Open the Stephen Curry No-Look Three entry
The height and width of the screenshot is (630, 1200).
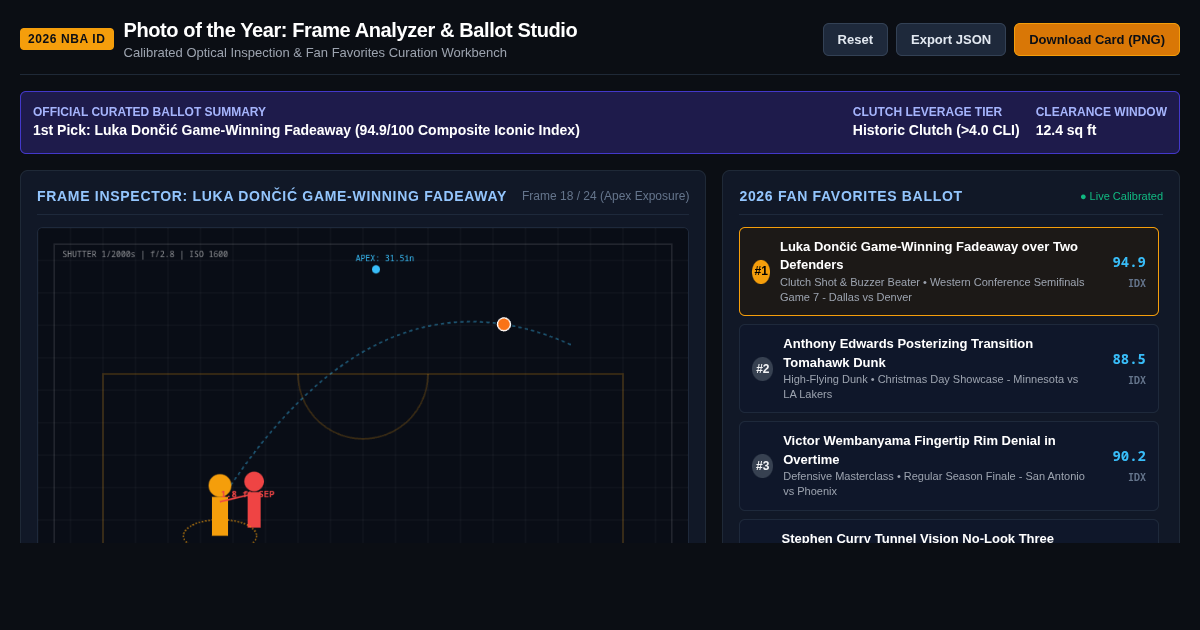coord(949,532)
